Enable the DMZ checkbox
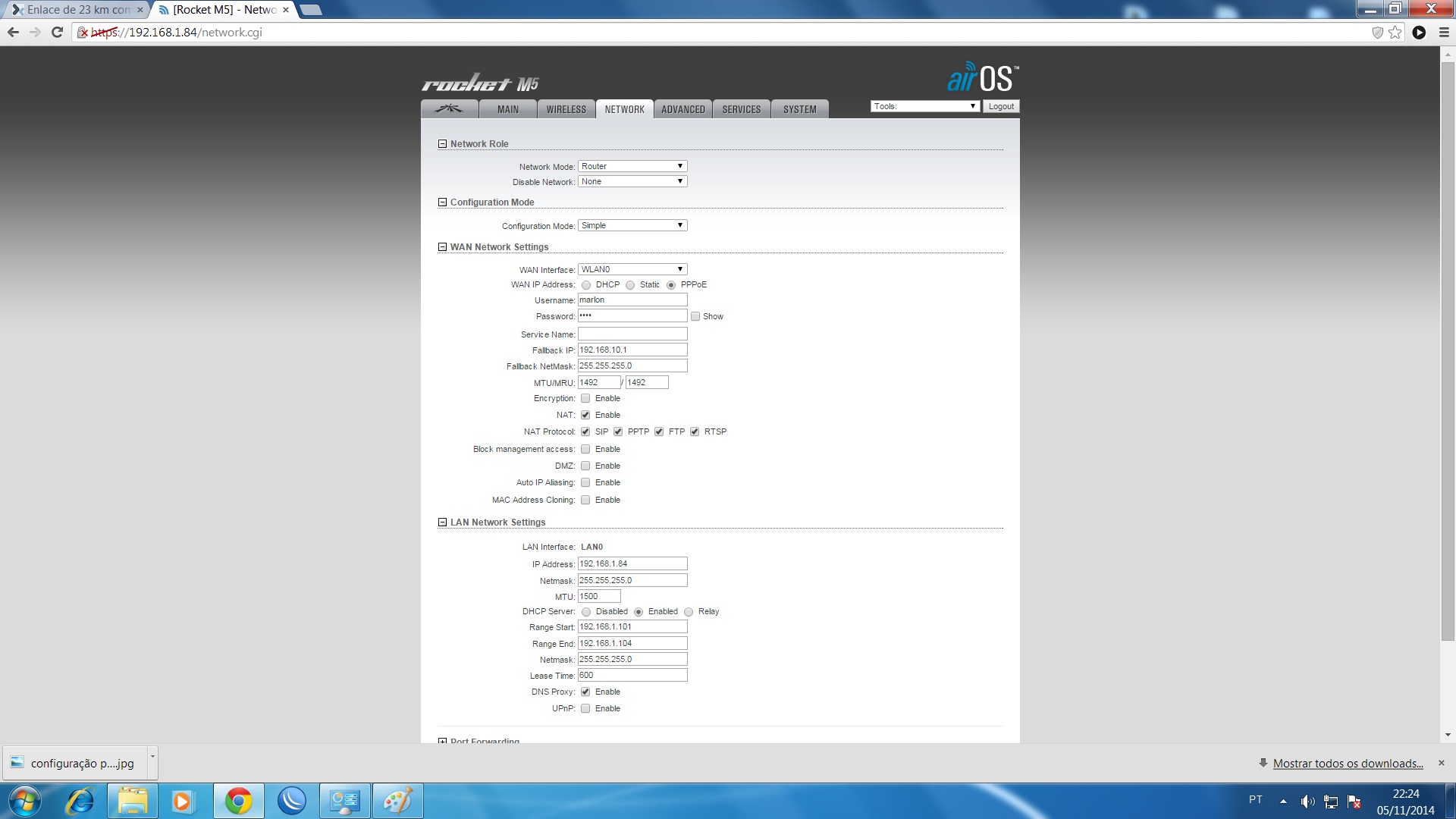 [585, 466]
